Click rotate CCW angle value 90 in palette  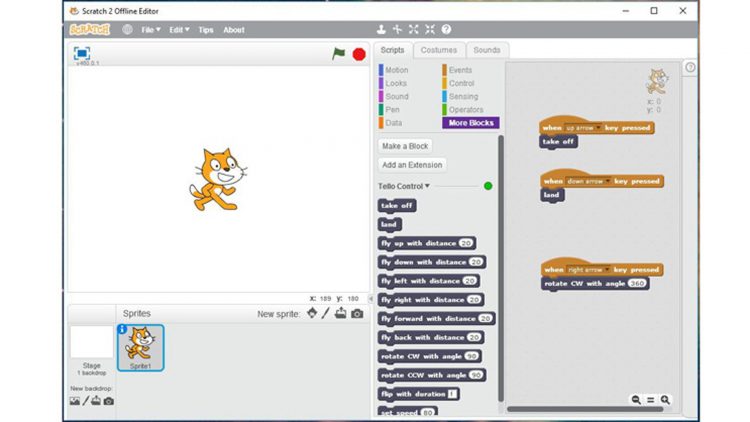475,375
